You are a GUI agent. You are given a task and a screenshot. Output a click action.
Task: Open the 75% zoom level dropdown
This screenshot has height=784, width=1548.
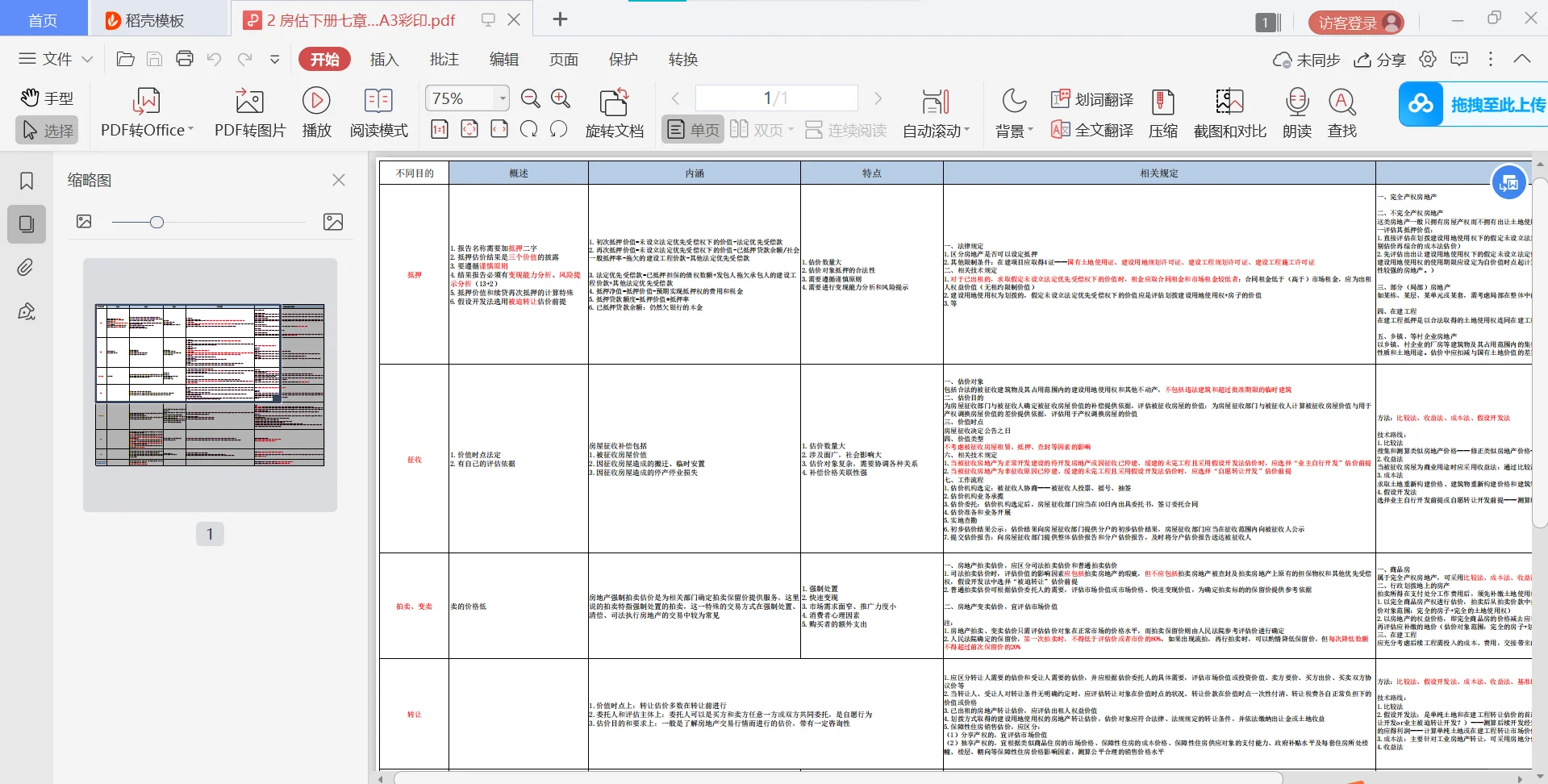pos(503,98)
